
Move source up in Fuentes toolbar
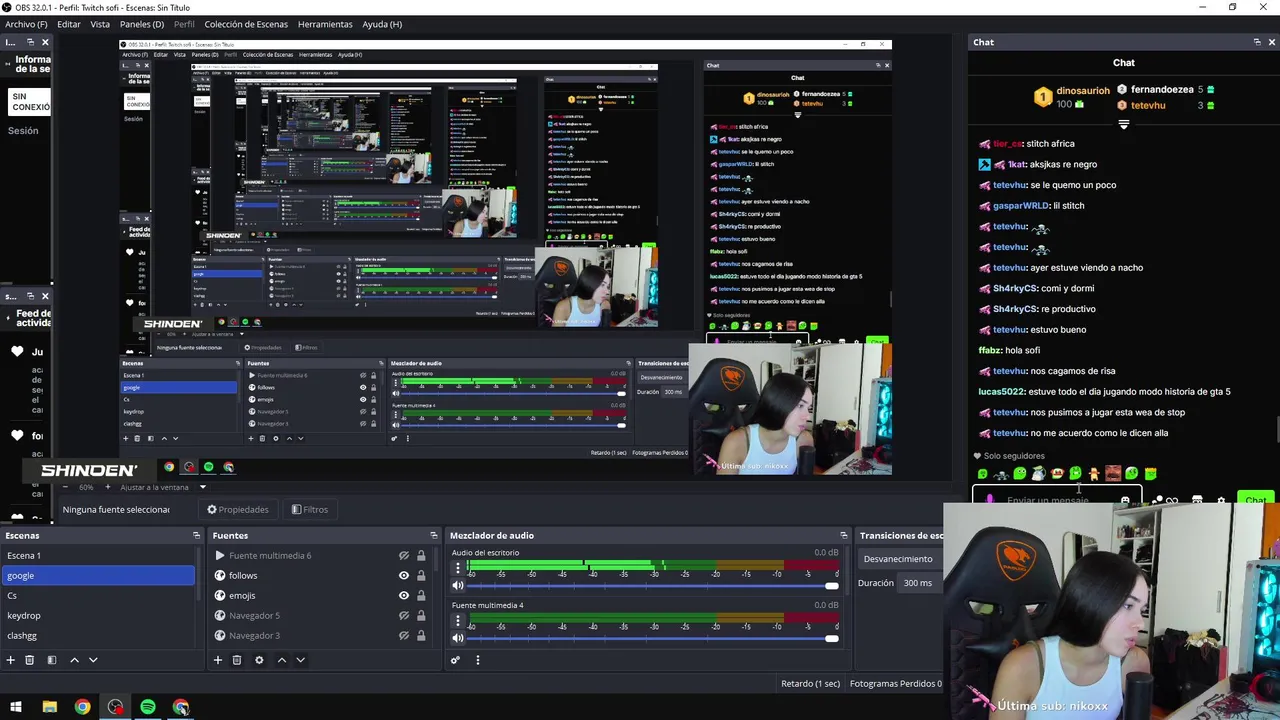(x=282, y=660)
